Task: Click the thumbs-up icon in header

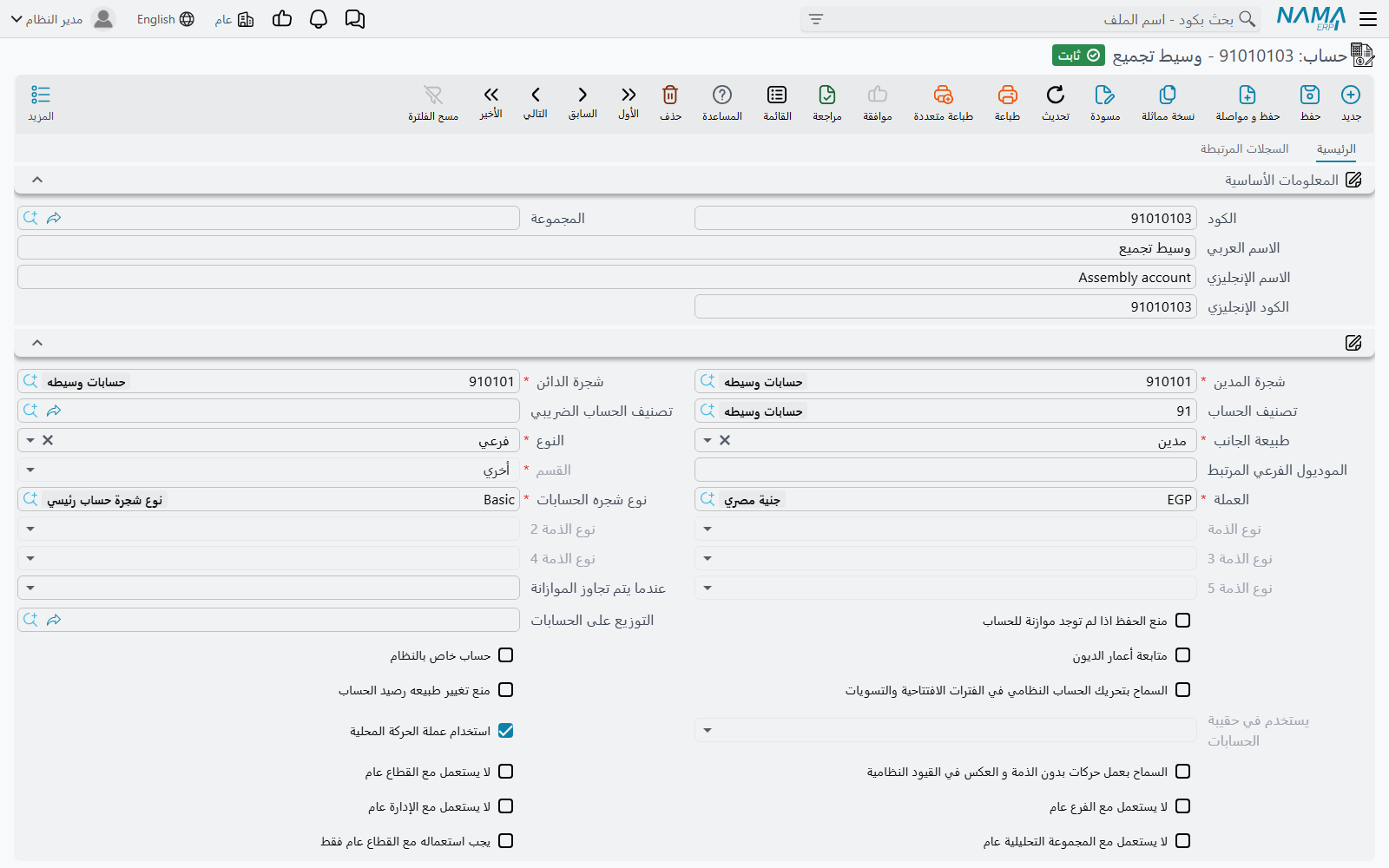Action: 282,19
